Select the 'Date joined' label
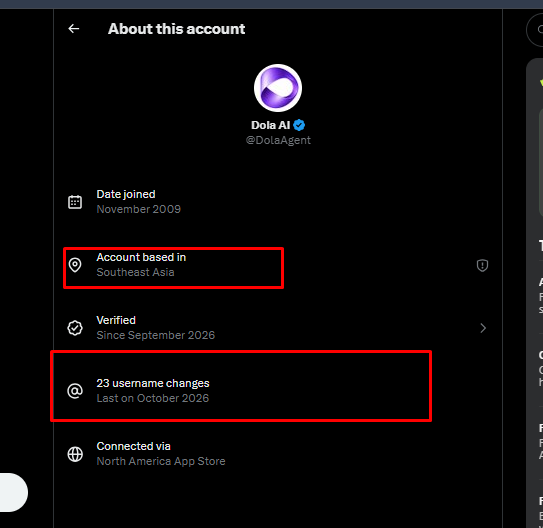543x528 pixels. 126,194
